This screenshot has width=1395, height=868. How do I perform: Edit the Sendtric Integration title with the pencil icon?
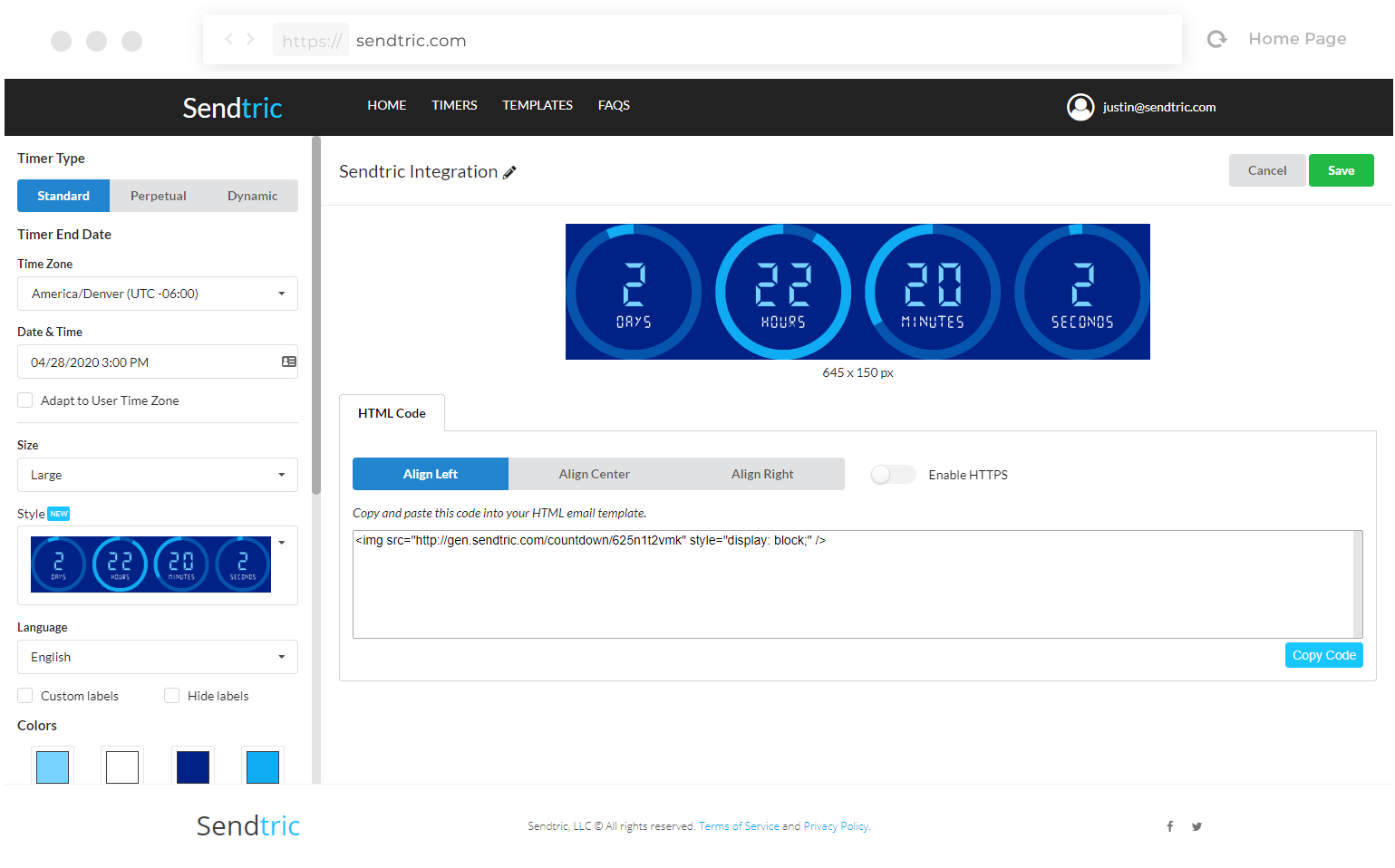click(x=509, y=172)
